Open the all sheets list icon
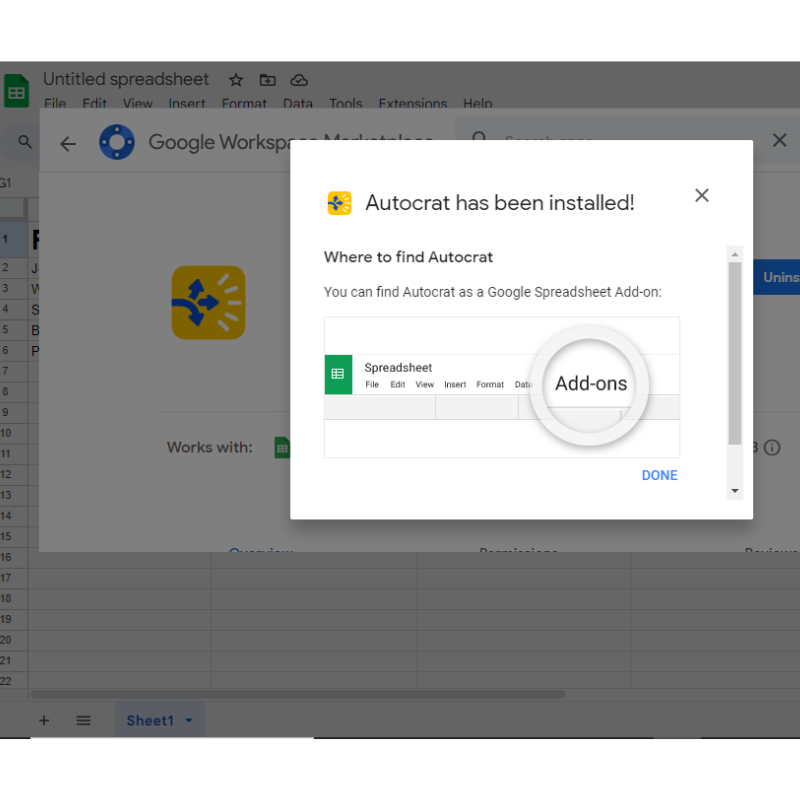This screenshot has height=800, width=800. 83,720
